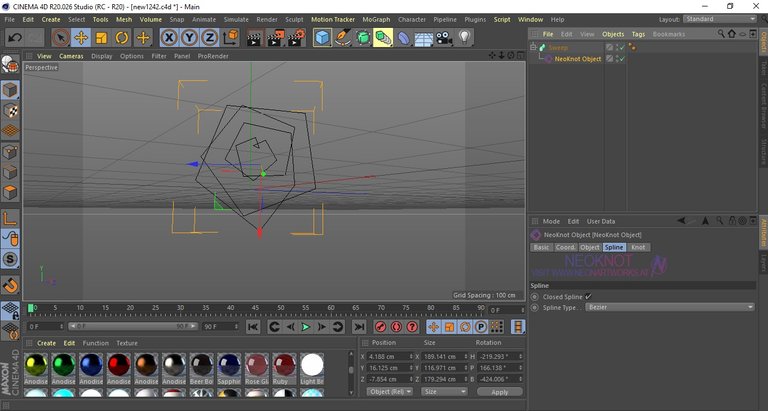Open Attribute Manager Mode menu
This screenshot has width=768, height=411.
(551, 221)
